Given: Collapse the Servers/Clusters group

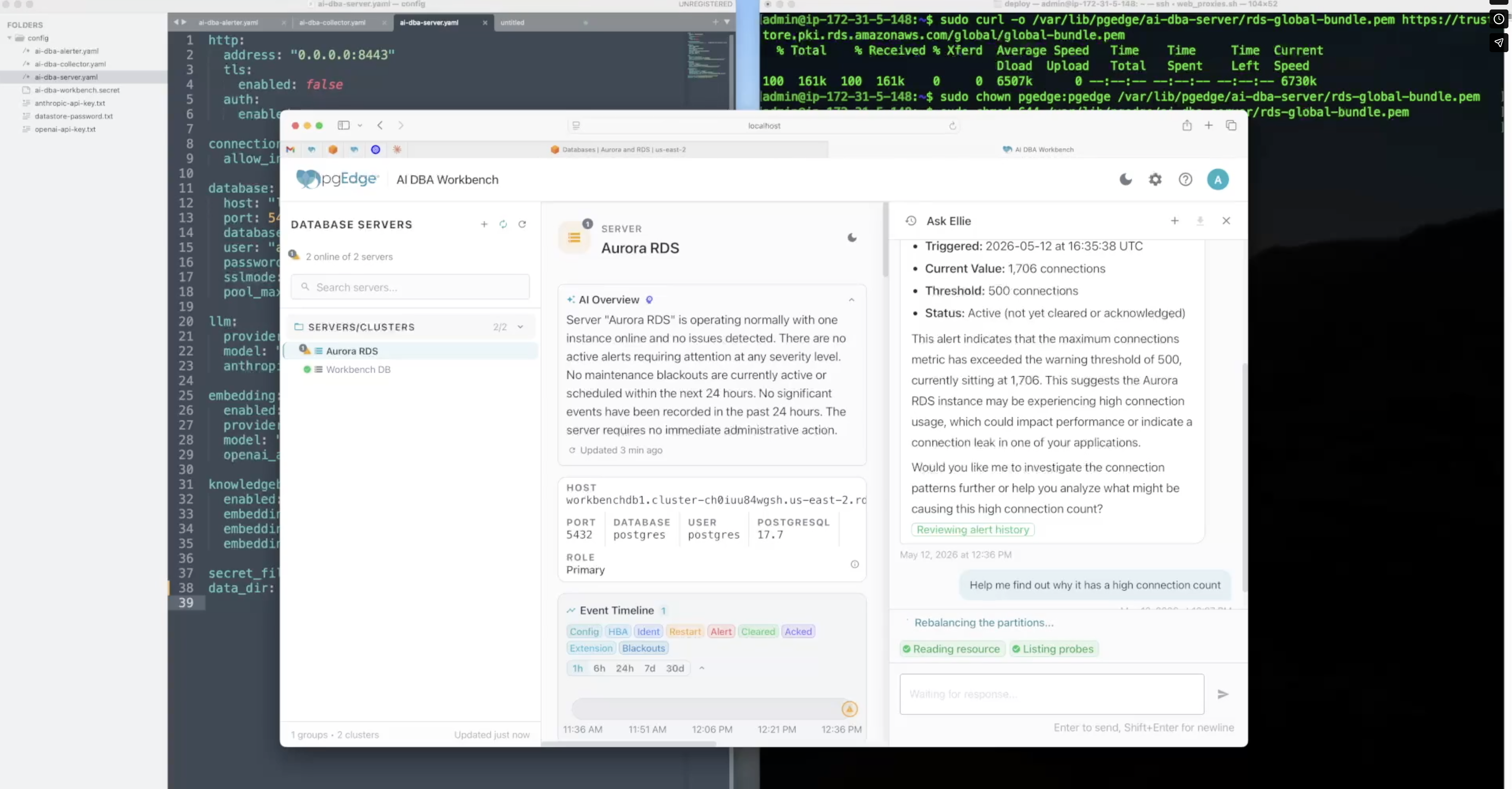Looking at the screenshot, I should tap(520, 327).
